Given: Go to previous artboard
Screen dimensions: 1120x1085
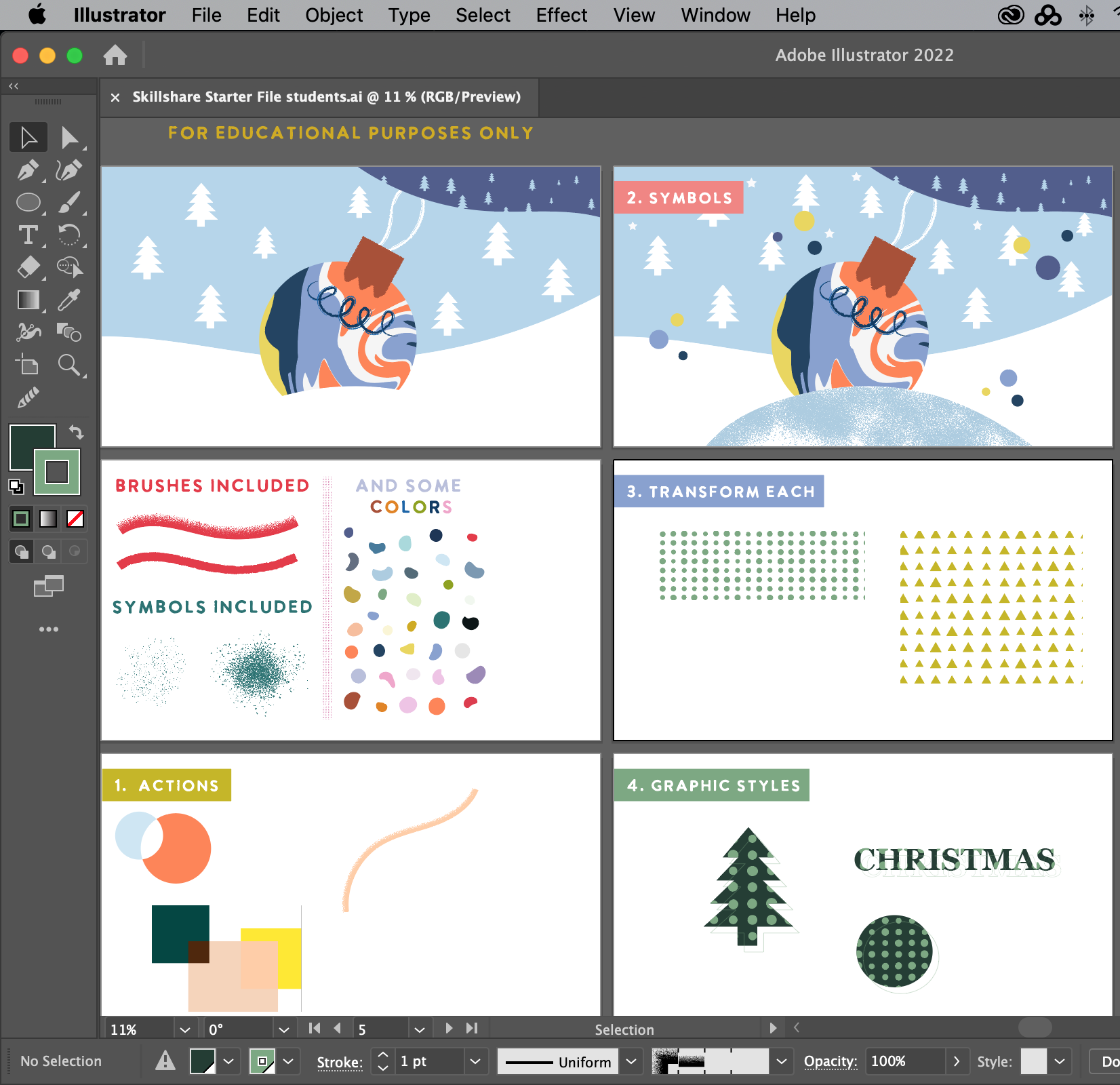Looking at the screenshot, I should 338,1028.
